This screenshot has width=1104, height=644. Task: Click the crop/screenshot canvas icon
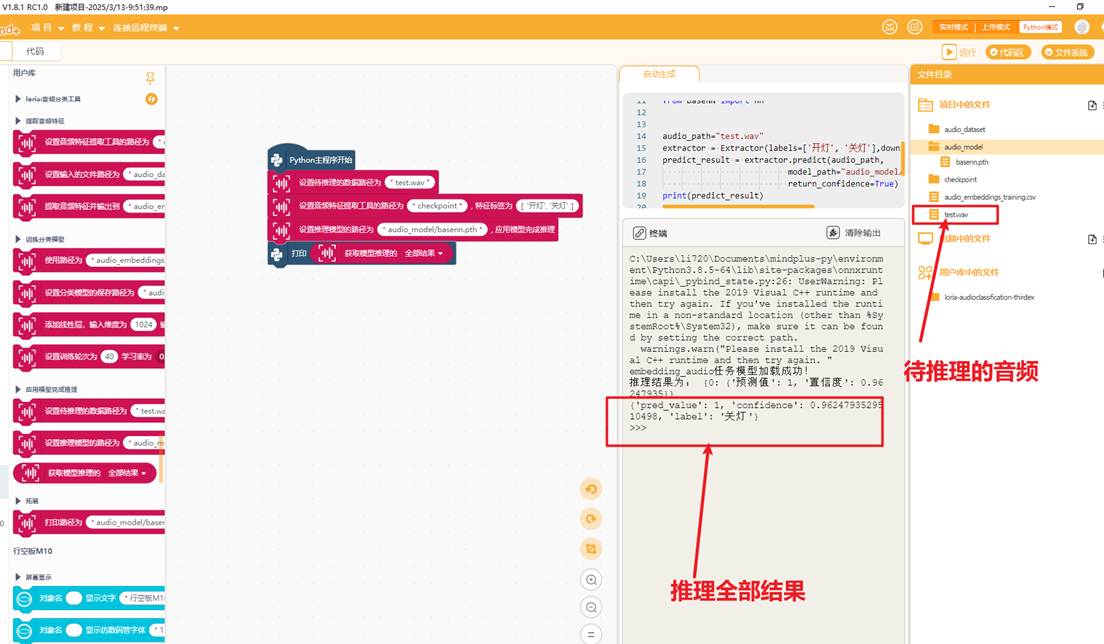(x=591, y=549)
